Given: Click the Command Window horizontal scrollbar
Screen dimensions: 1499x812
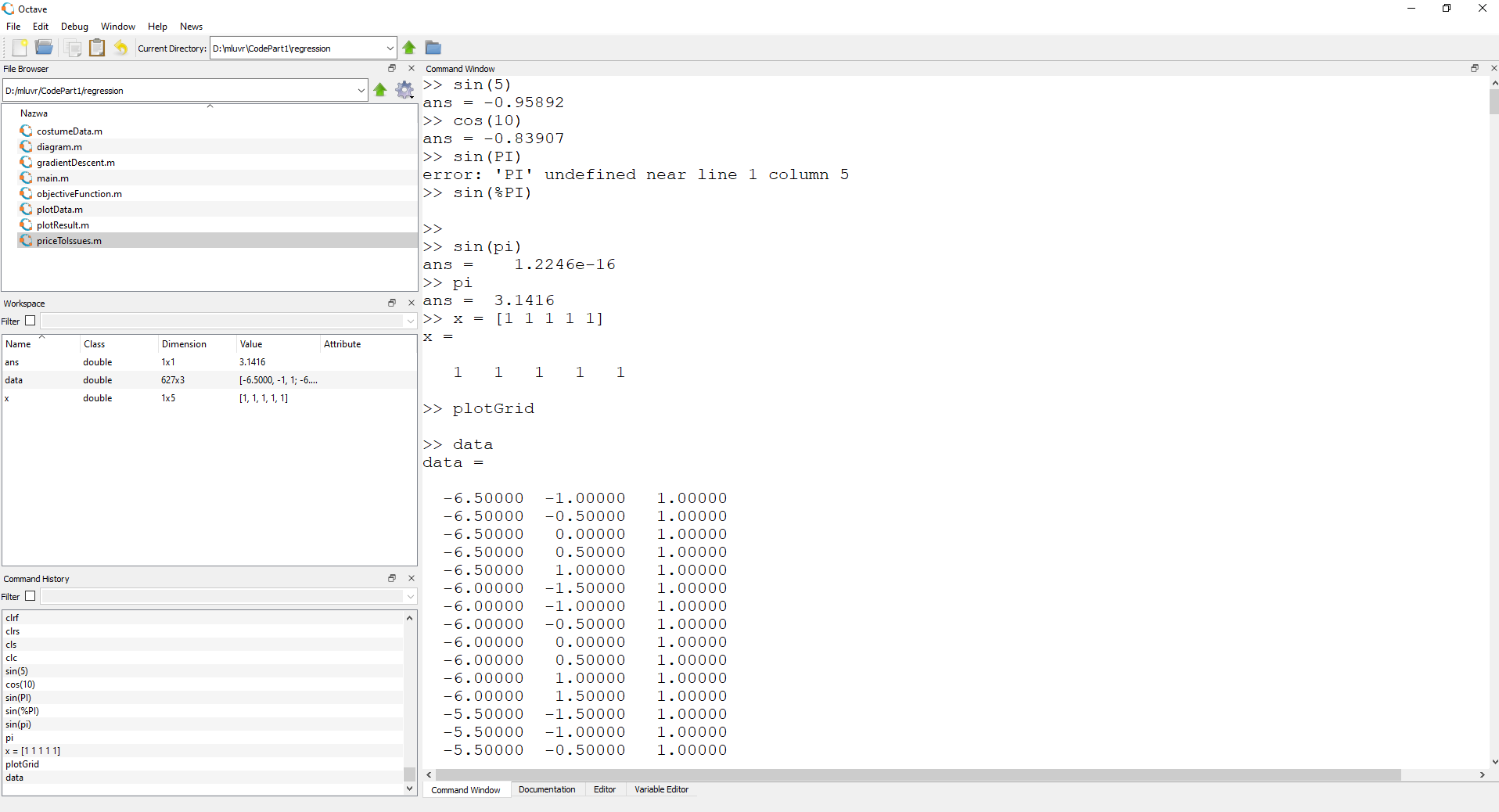Looking at the screenshot, I should pyautogui.click(x=917, y=774).
